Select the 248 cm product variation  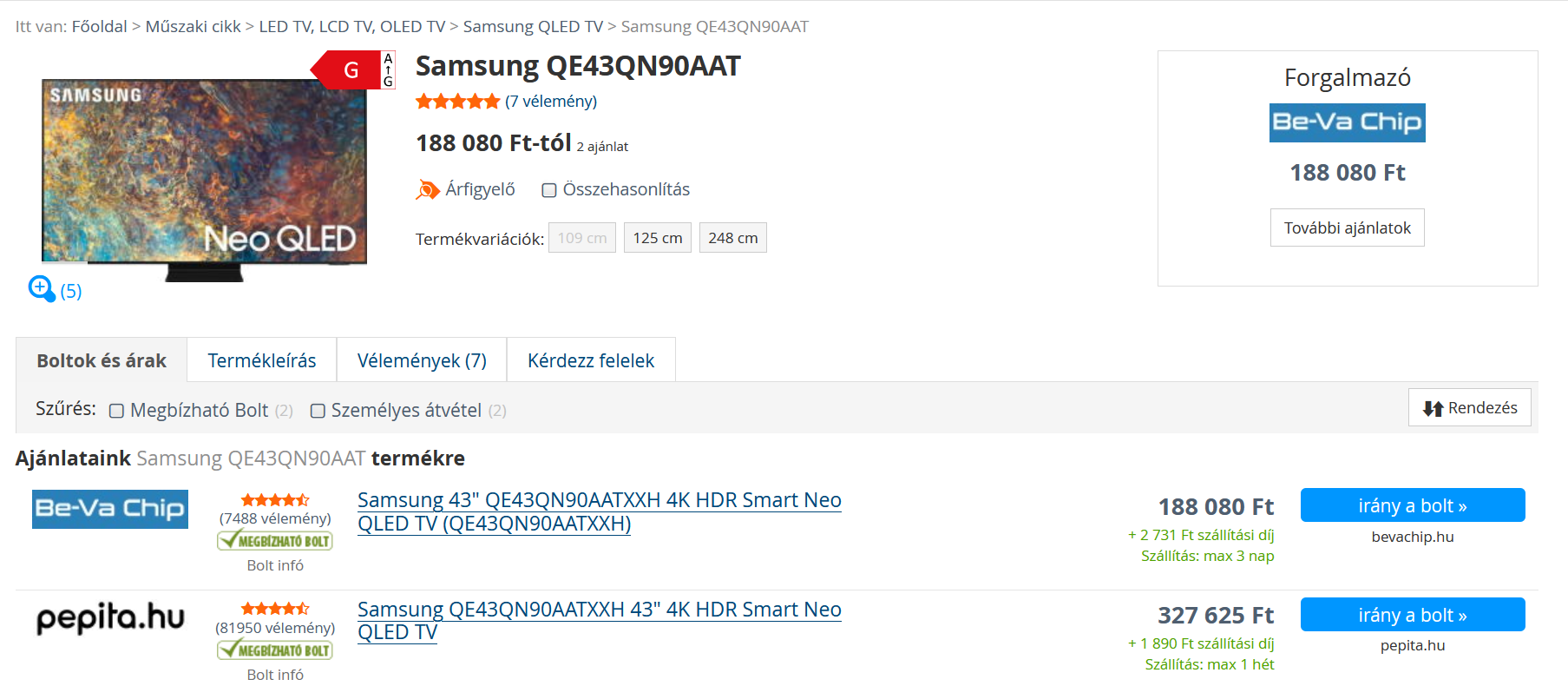tap(733, 238)
